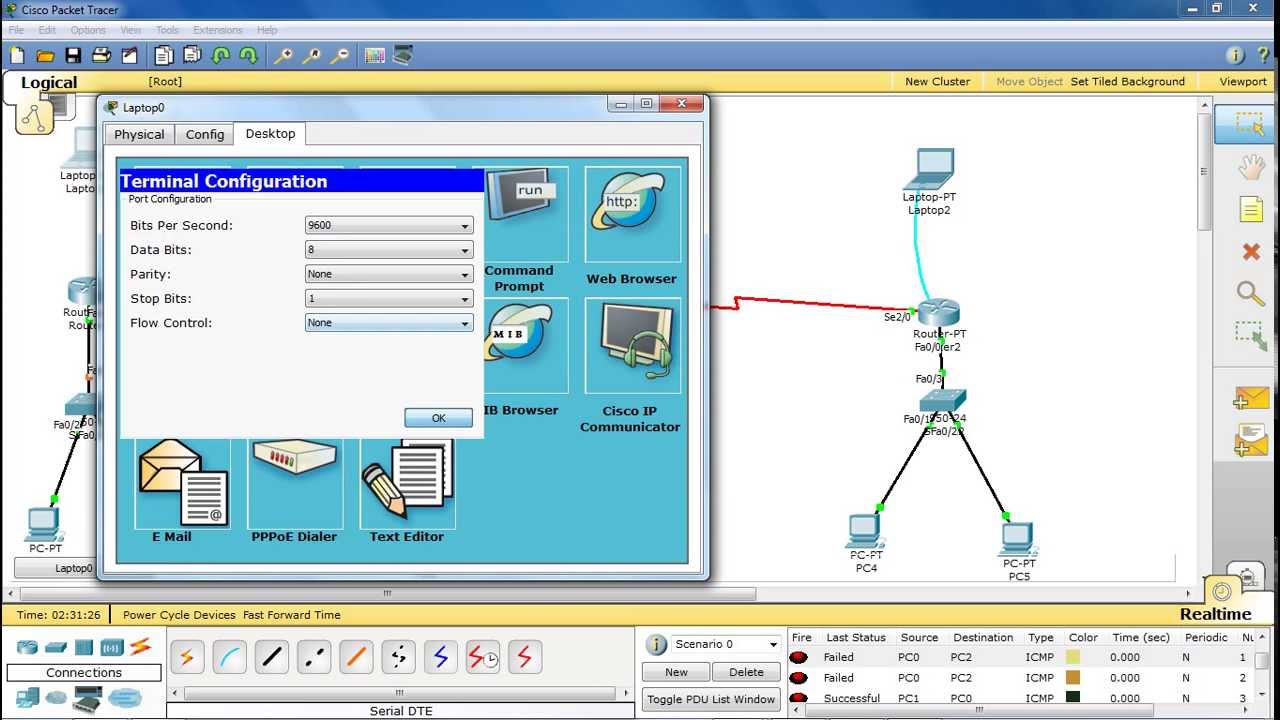Select the Inspect magnifier tool
Viewport: 1280px width, 720px height.
pos(1251,294)
